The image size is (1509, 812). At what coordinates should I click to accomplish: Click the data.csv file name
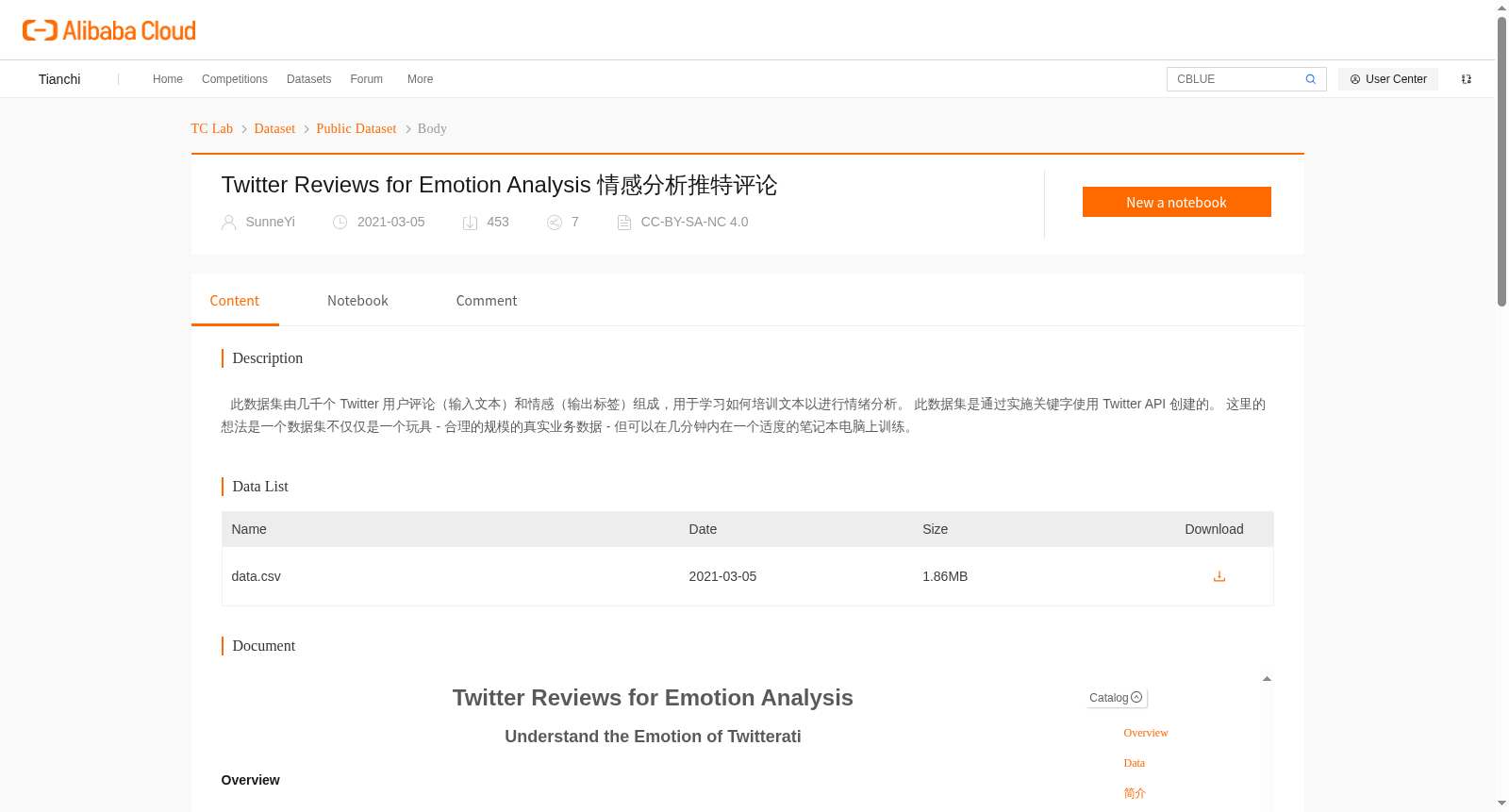point(257,576)
